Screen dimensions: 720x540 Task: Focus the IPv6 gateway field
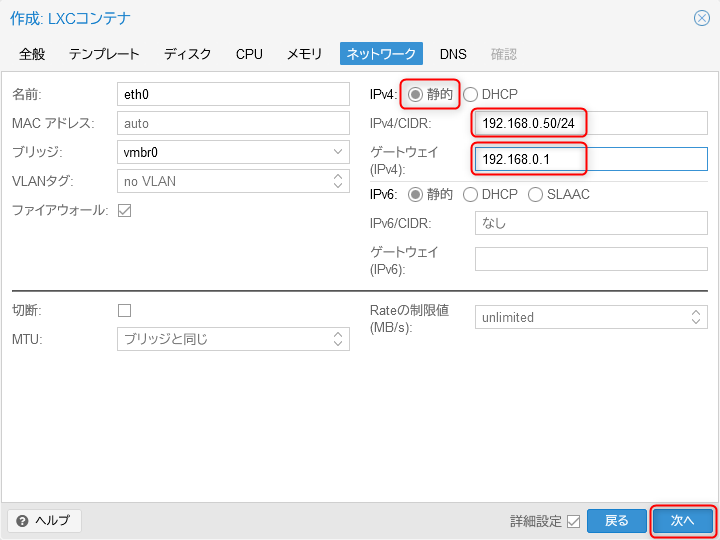(590, 259)
